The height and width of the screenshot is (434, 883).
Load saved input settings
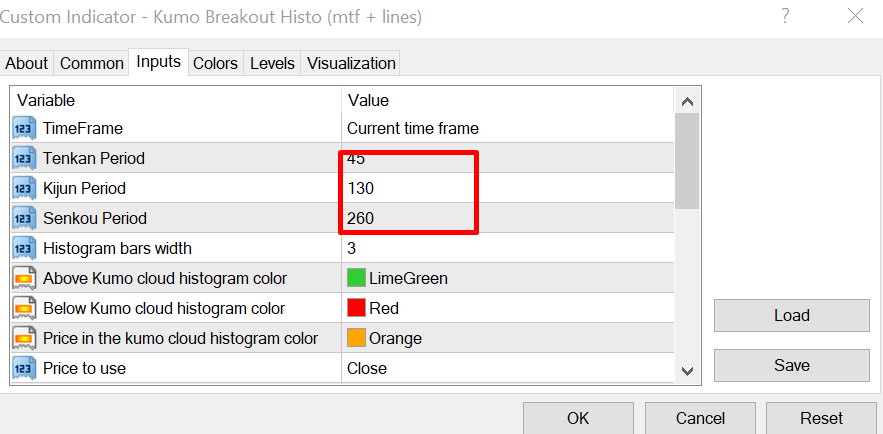pyautogui.click(x=791, y=315)
